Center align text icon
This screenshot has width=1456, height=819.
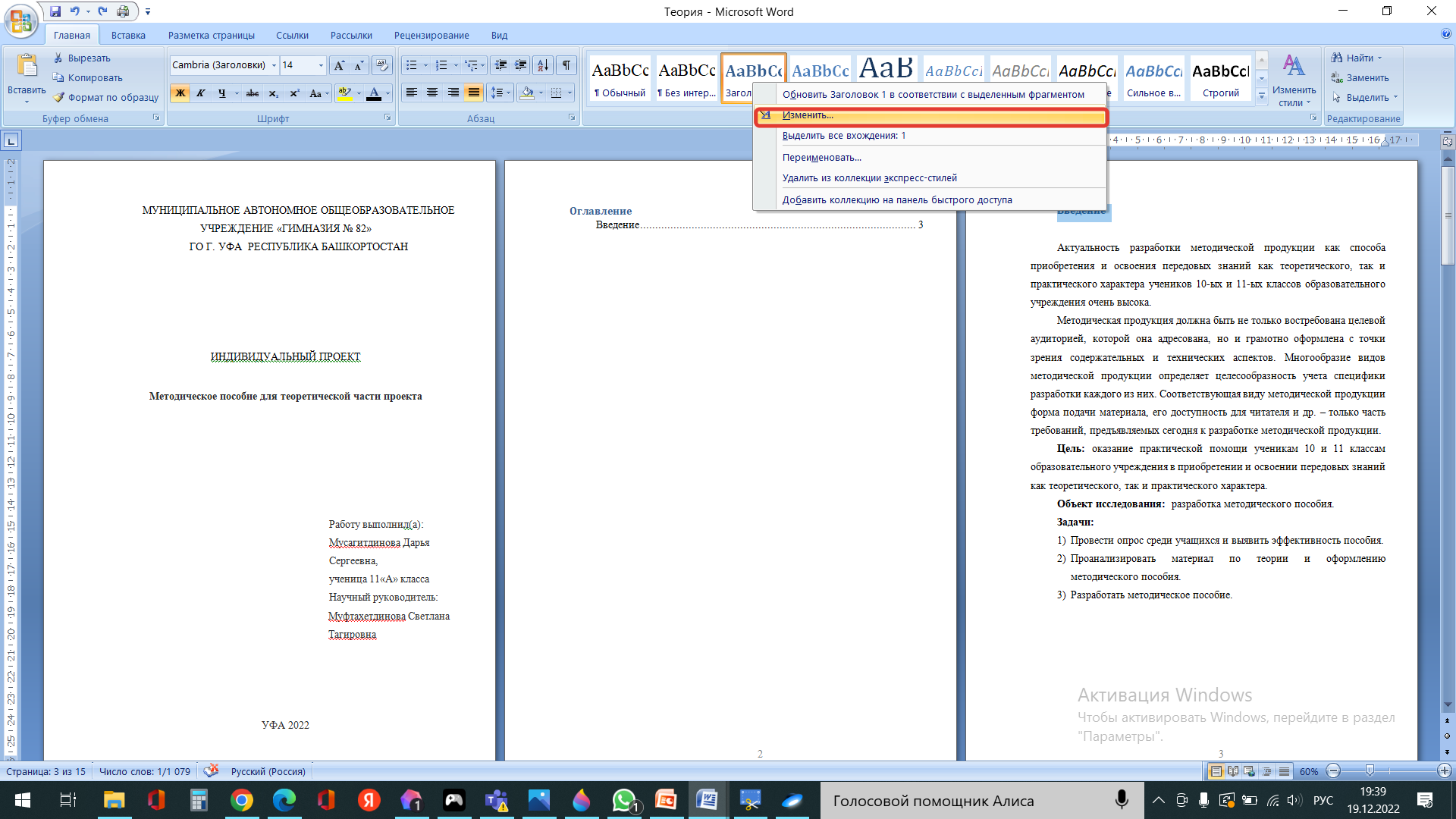pos(432,93)
